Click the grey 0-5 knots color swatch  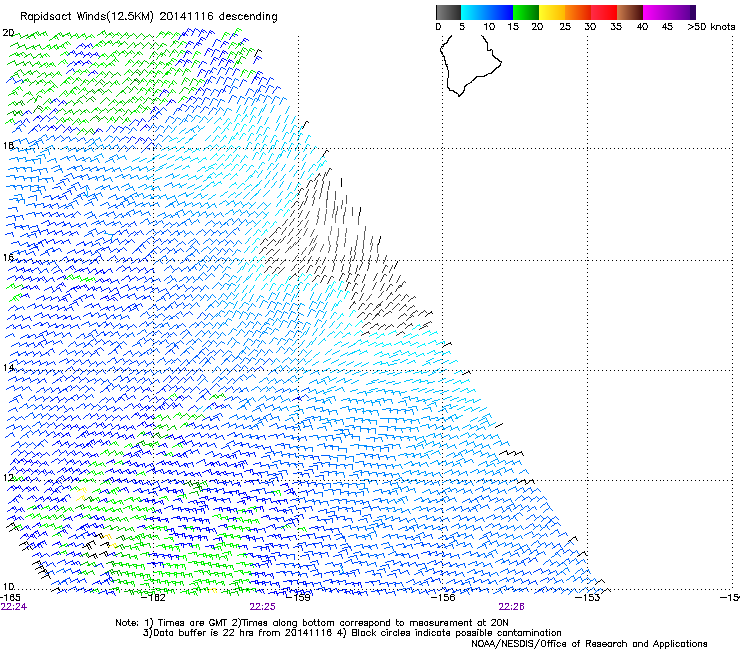448,12
